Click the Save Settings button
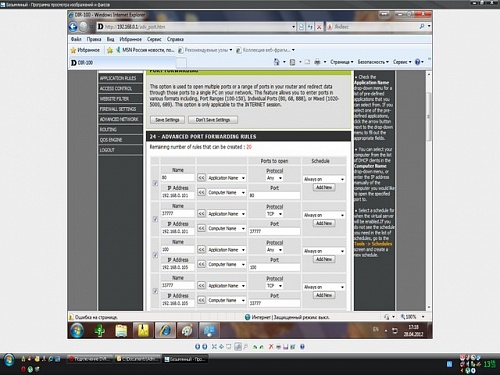Viewport: 500px width, 375px height. (x=167, y=120)
